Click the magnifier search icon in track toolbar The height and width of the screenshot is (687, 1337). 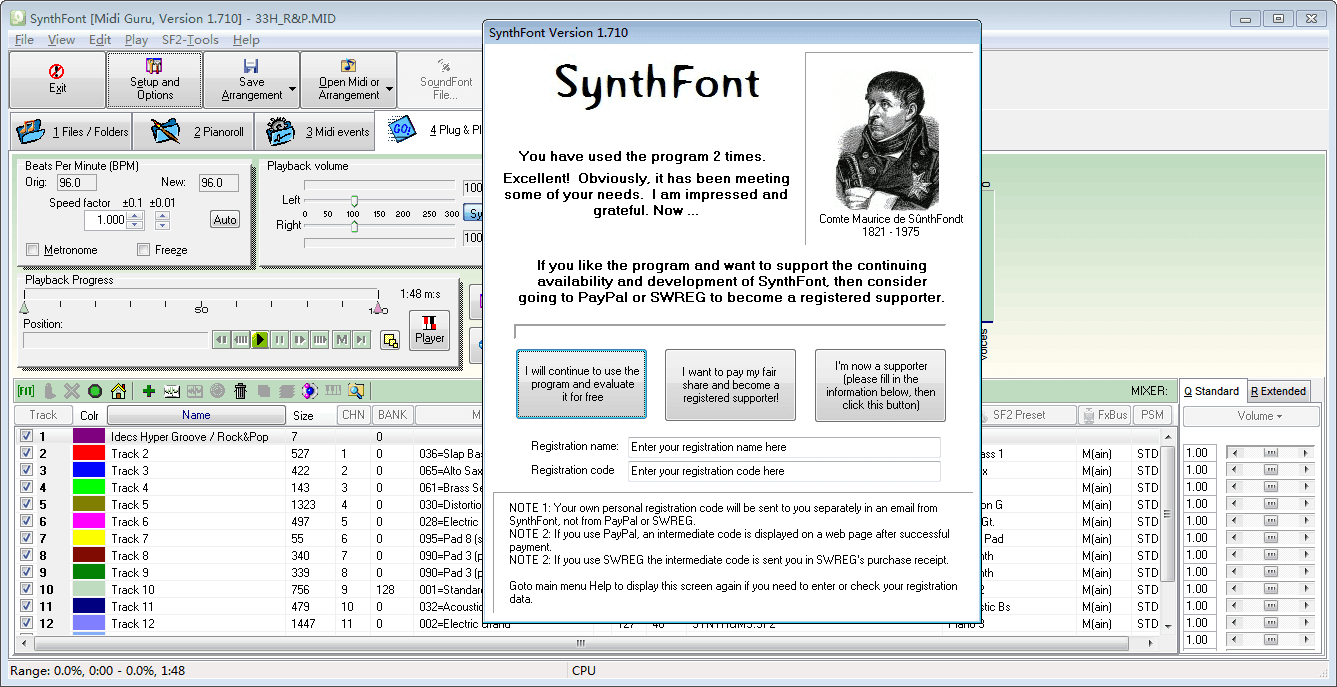tap(355, 390)
